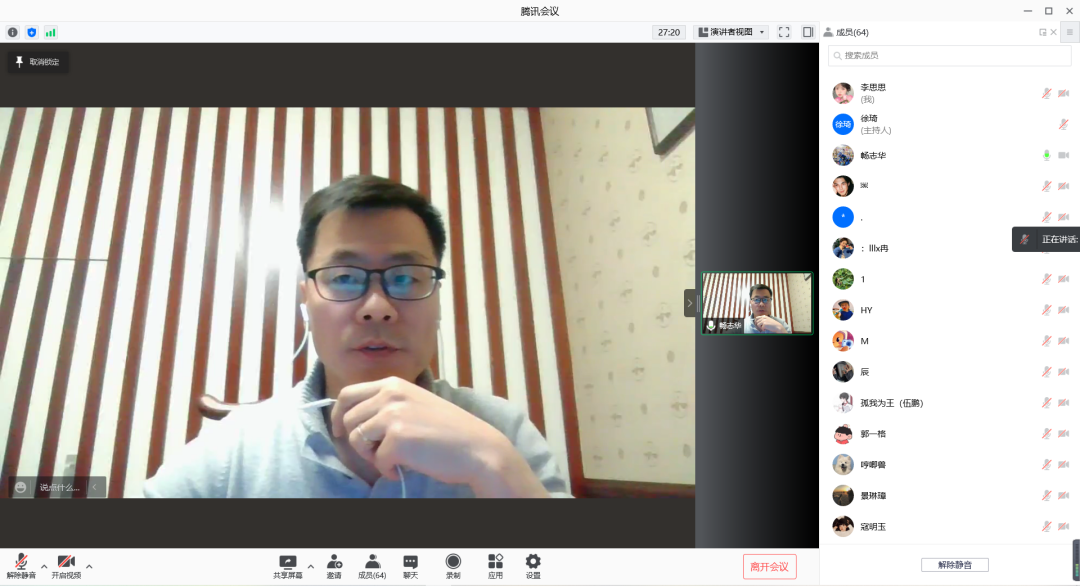Viewport: 1080px width, 586px height.
Task: Turn on camera with 开启视频 toggle
Action: click(x=66, y=564)
